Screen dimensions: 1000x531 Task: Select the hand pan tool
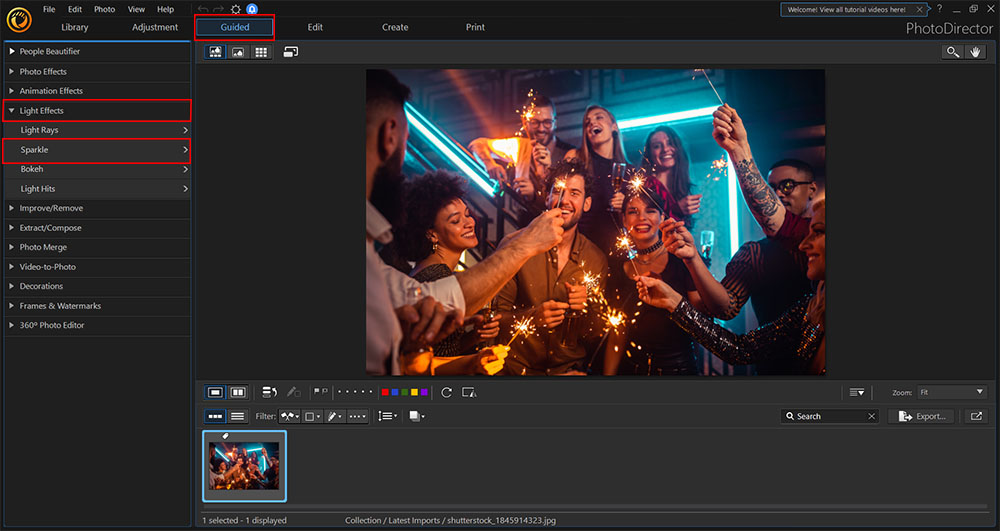[x=975, y=52]
